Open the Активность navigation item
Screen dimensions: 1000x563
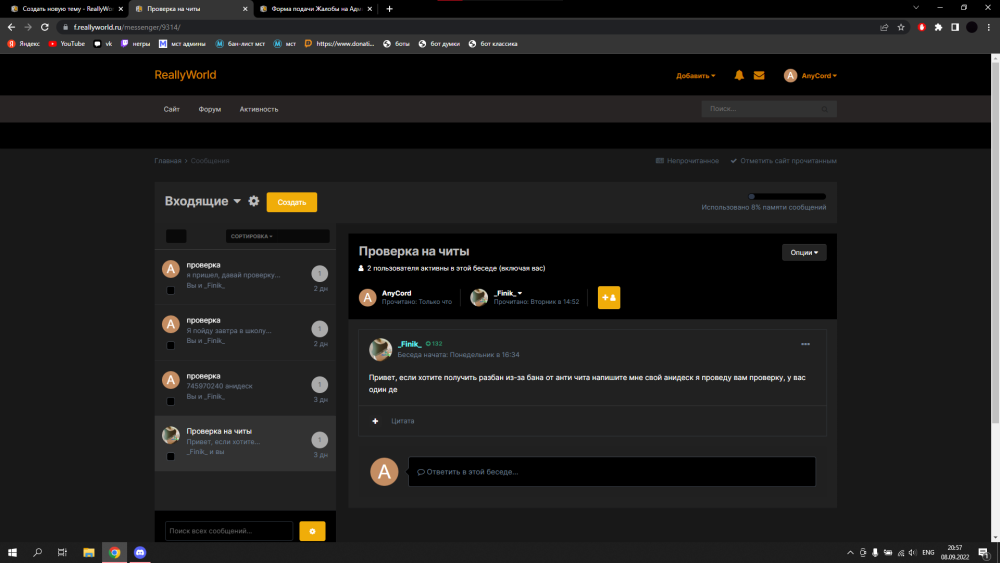(258, 109)
